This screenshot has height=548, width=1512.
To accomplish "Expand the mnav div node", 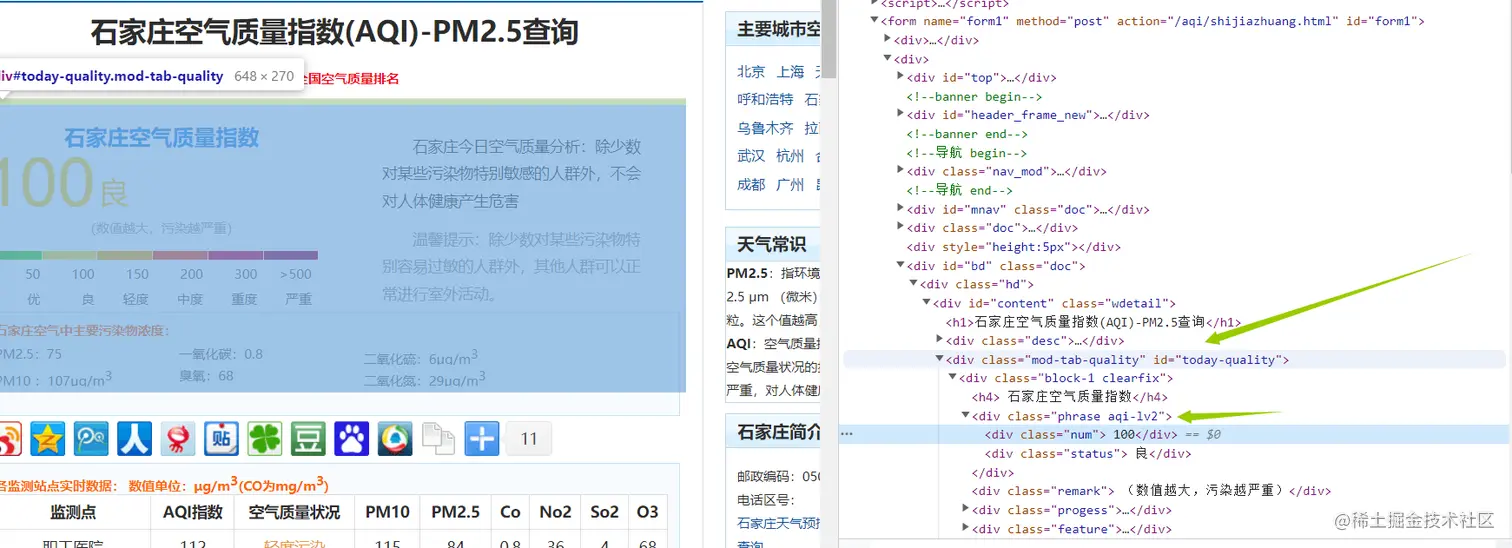I will [x=900, y=209].
